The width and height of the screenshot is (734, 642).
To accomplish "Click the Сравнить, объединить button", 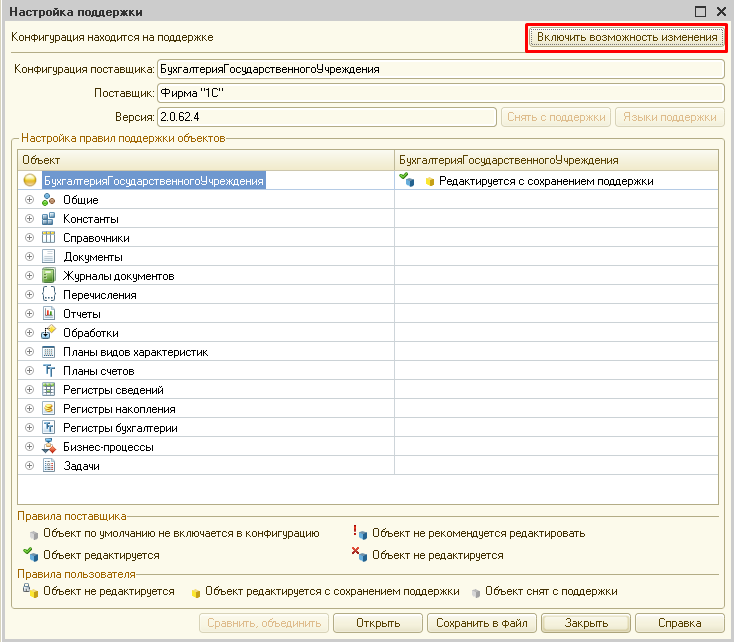I will pyautogui.click(x=264, y=623).
